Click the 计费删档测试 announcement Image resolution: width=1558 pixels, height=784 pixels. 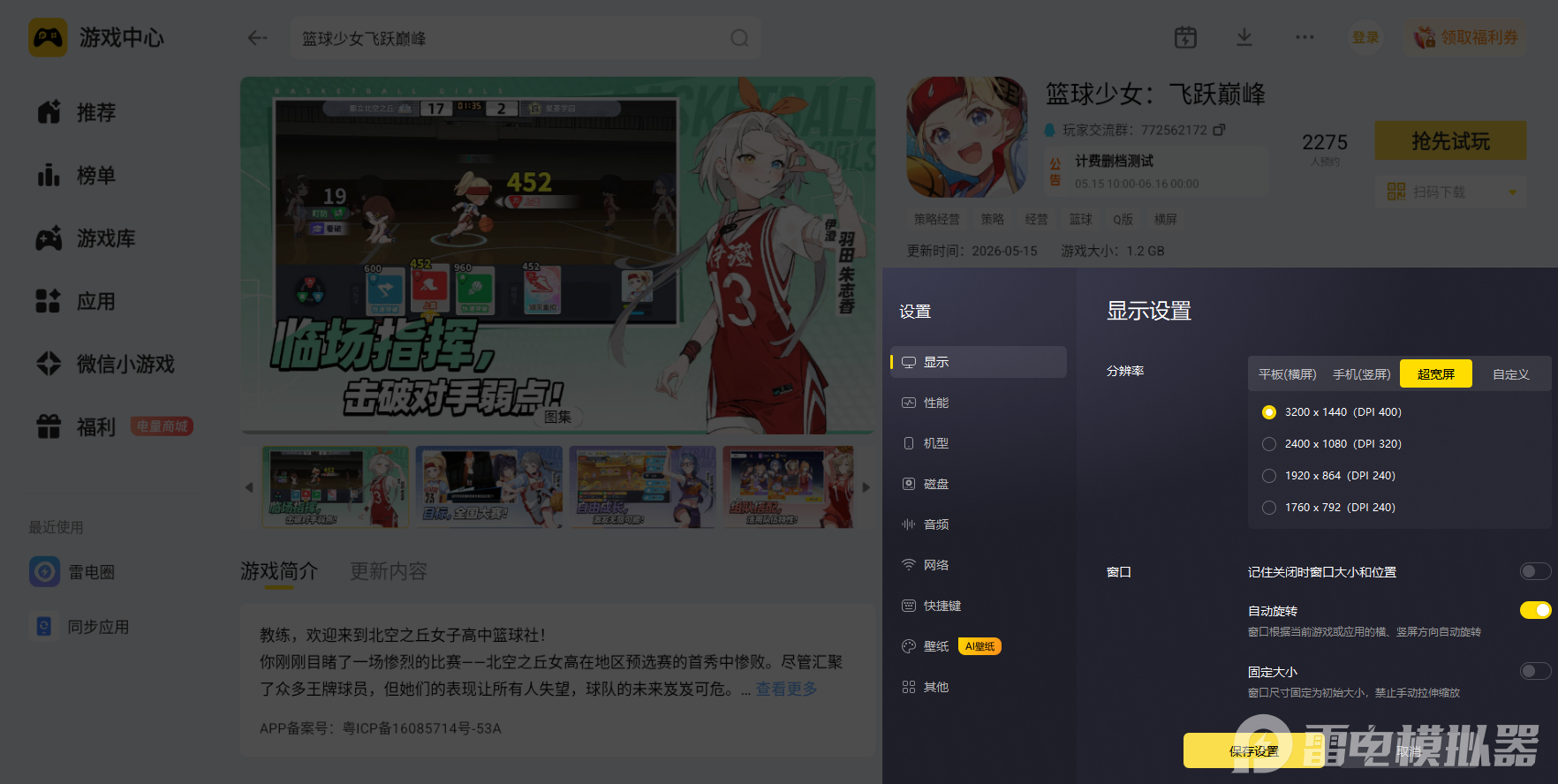(x=1154, y=171)
